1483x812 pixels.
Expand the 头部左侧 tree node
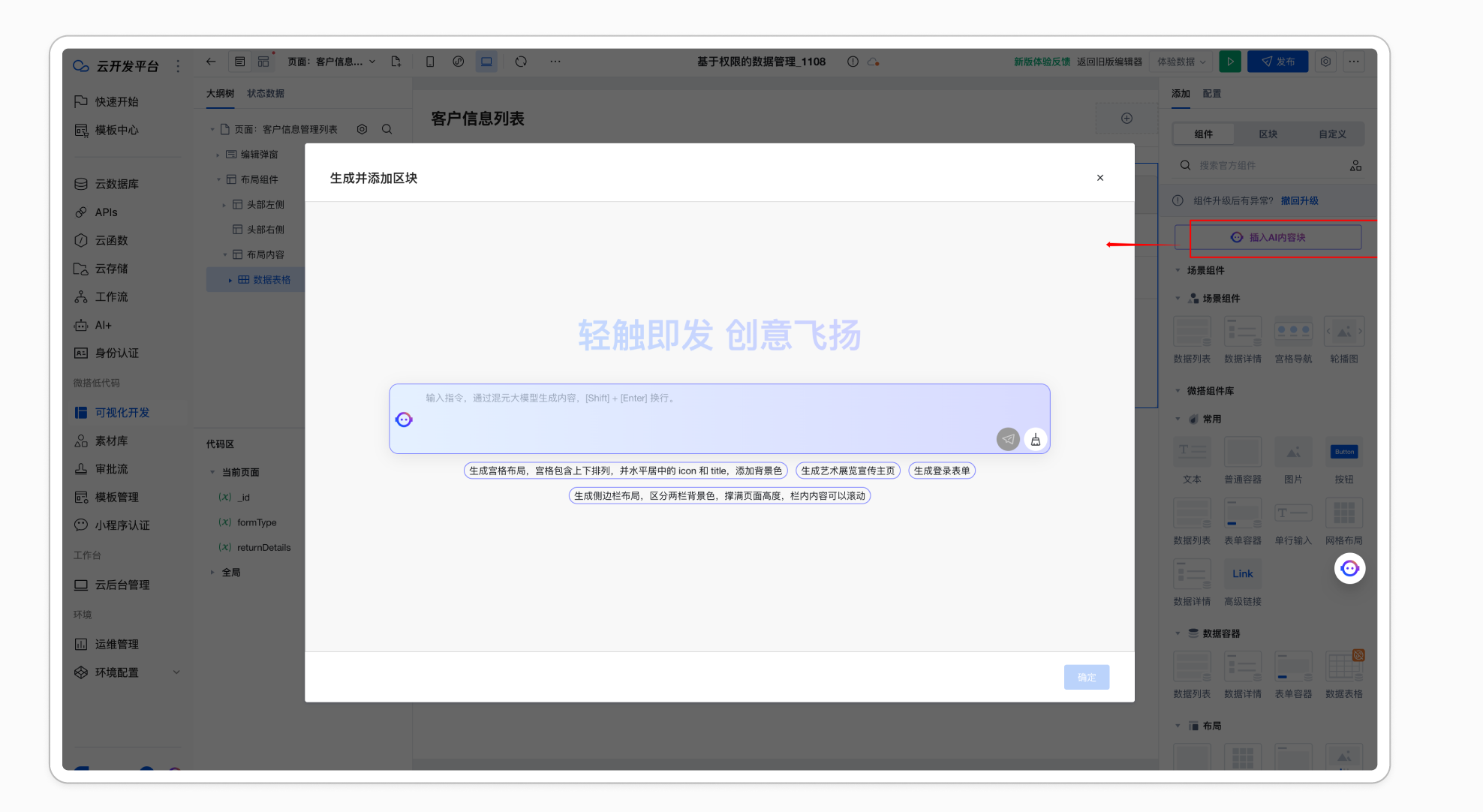[x=224, y=204]
